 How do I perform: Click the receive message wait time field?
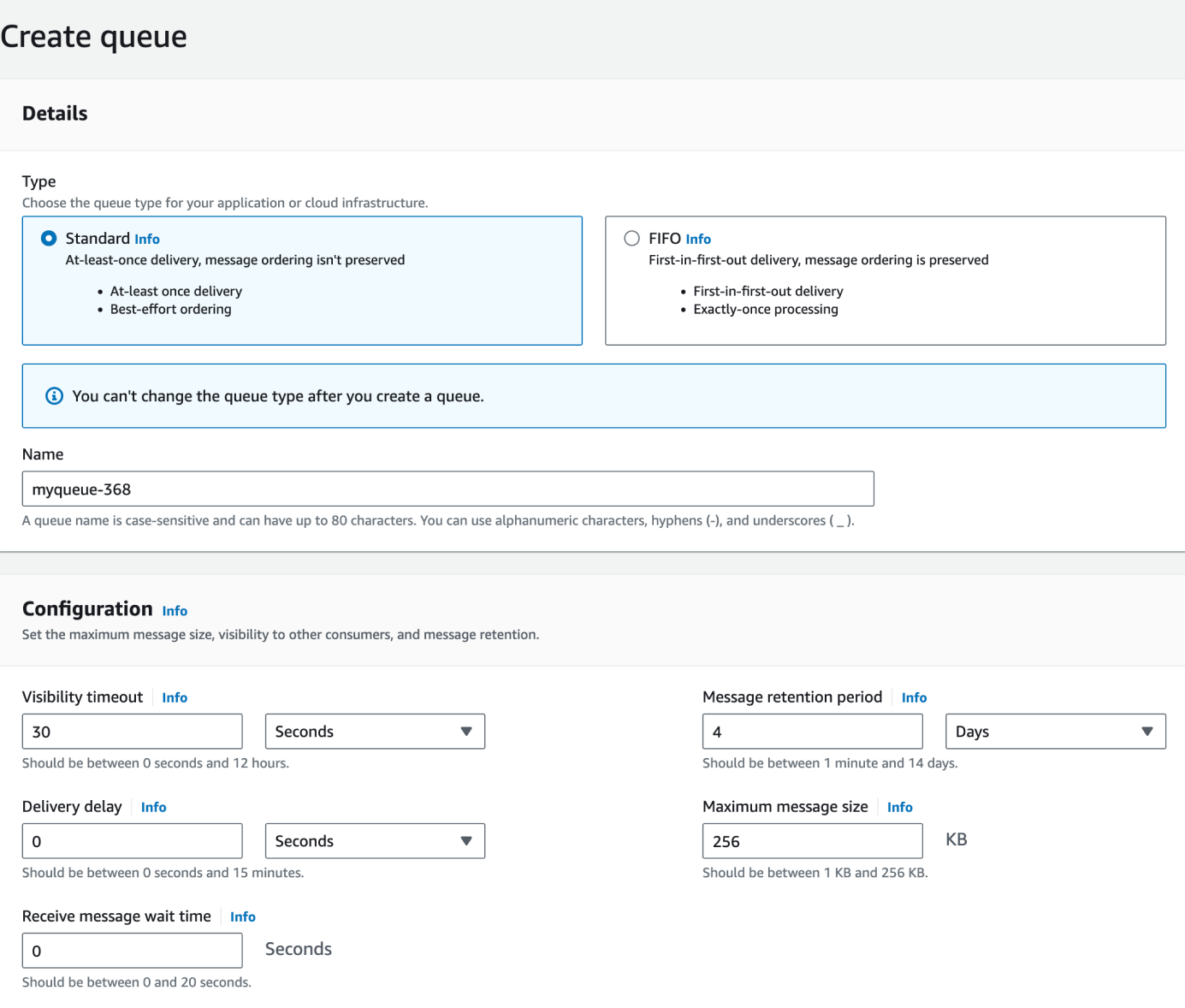click(132, 950)
